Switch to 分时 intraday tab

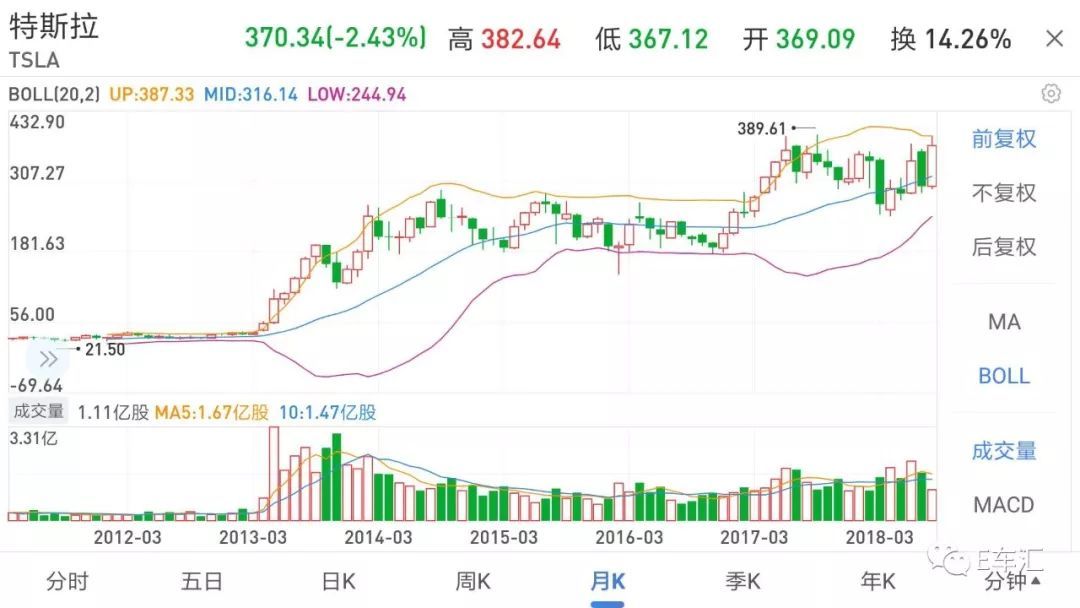click(67, 581)
